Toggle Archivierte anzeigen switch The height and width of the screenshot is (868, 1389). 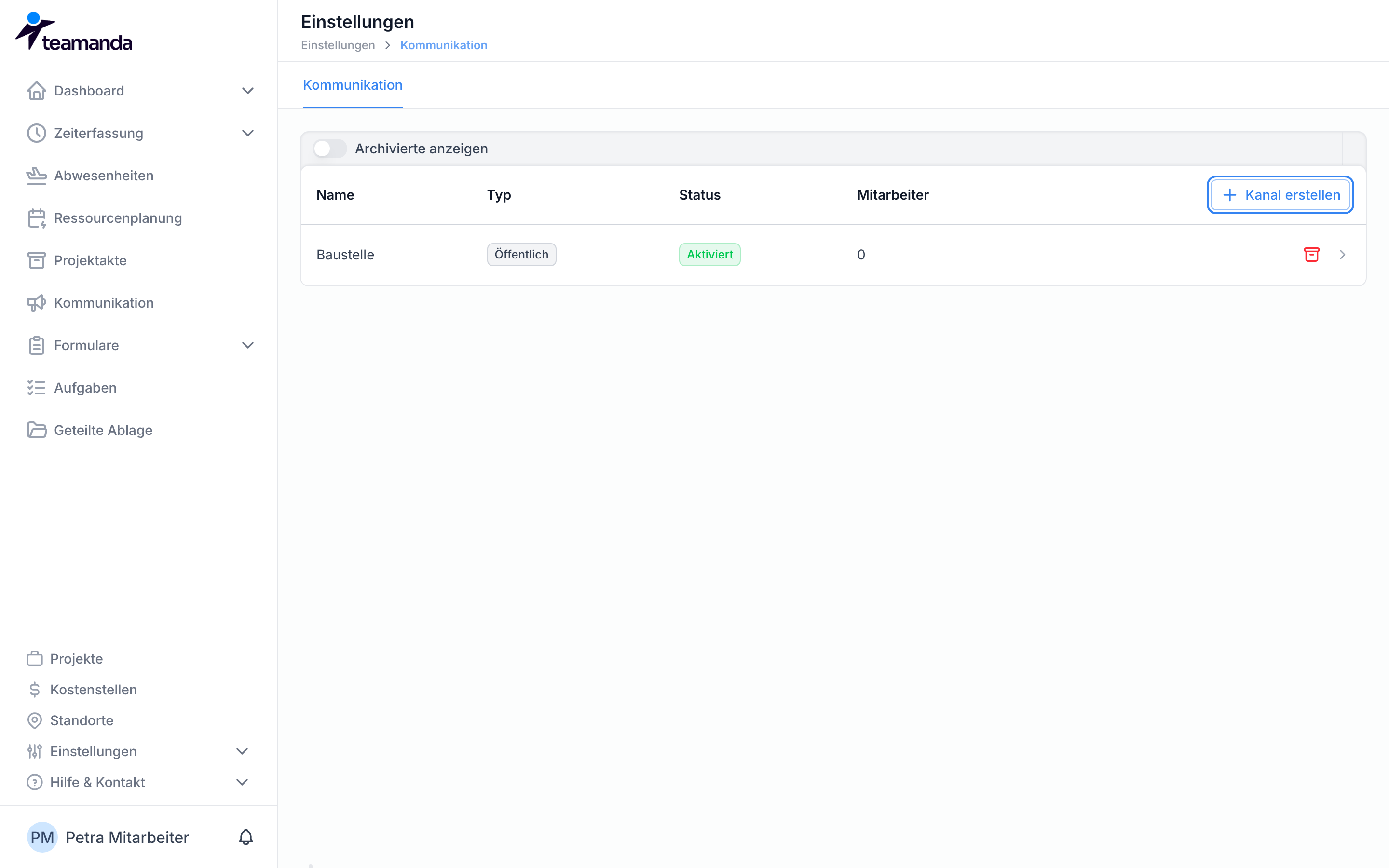coord(329,149)
